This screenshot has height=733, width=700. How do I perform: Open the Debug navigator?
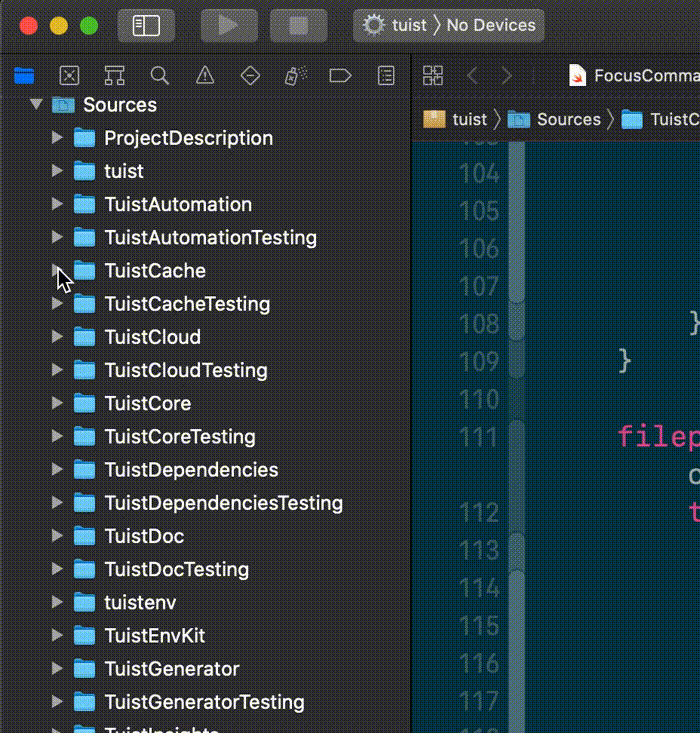click(x=295, y=75)
